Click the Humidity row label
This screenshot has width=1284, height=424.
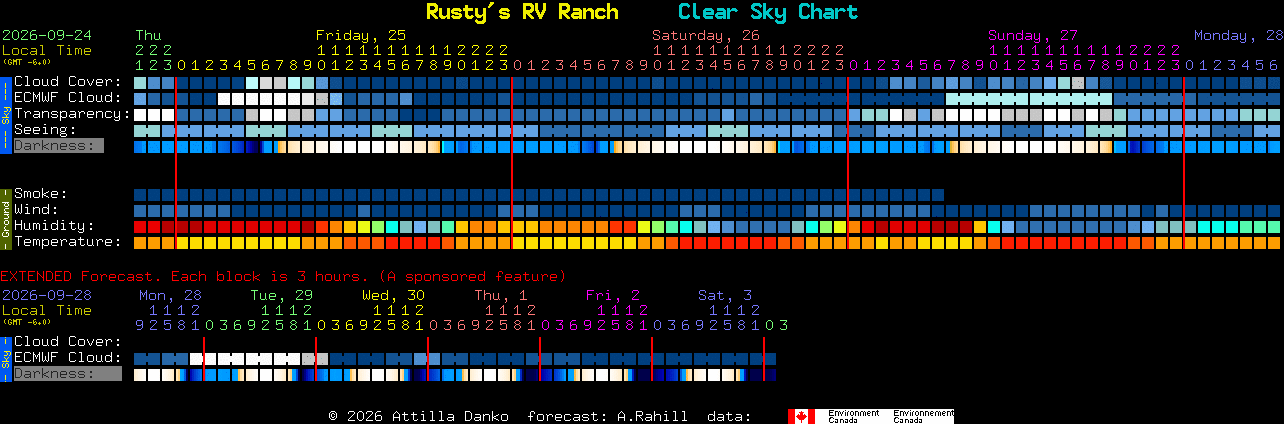[54, 225]
